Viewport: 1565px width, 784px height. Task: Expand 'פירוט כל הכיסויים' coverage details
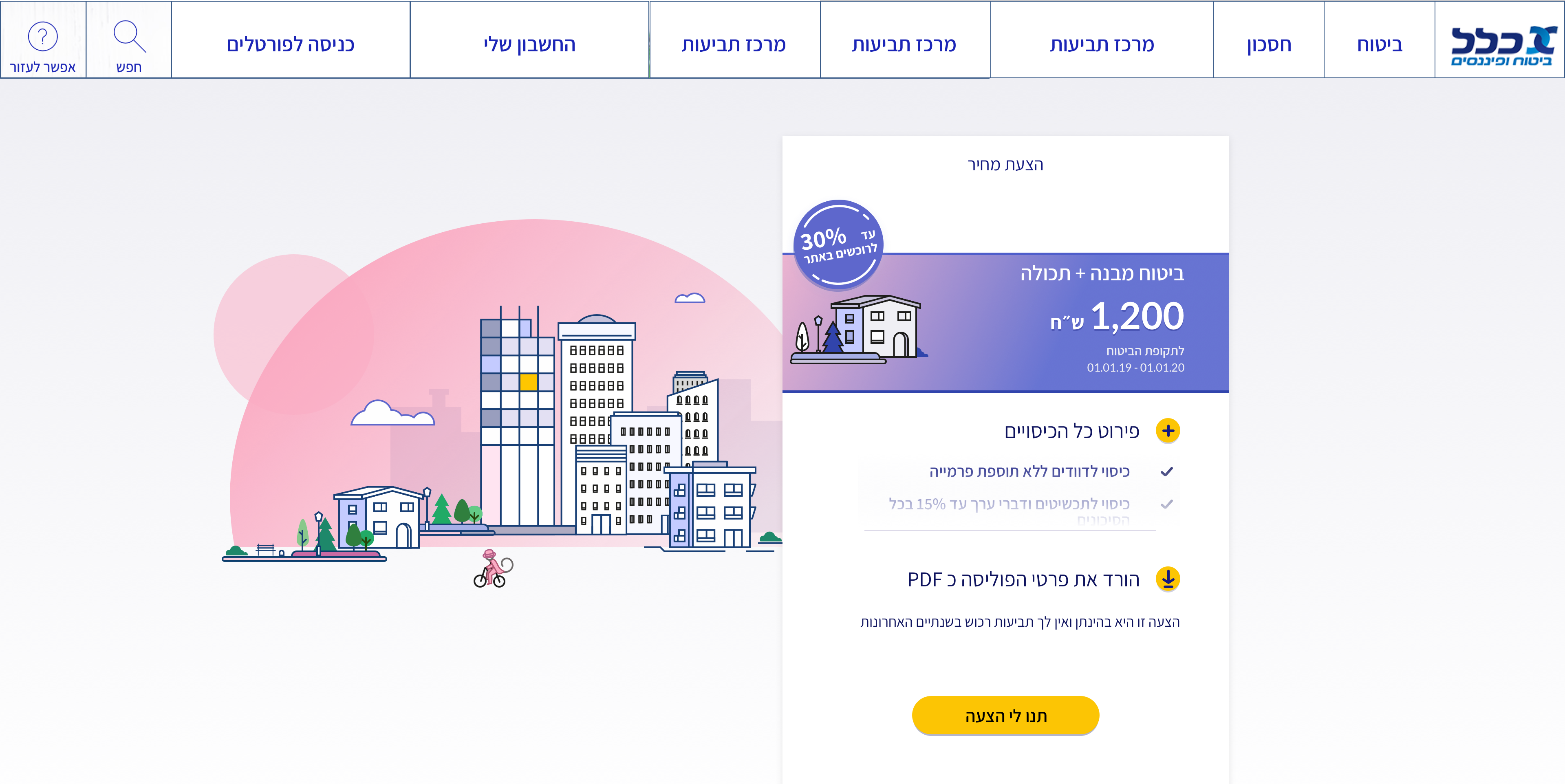(1071, 431)
